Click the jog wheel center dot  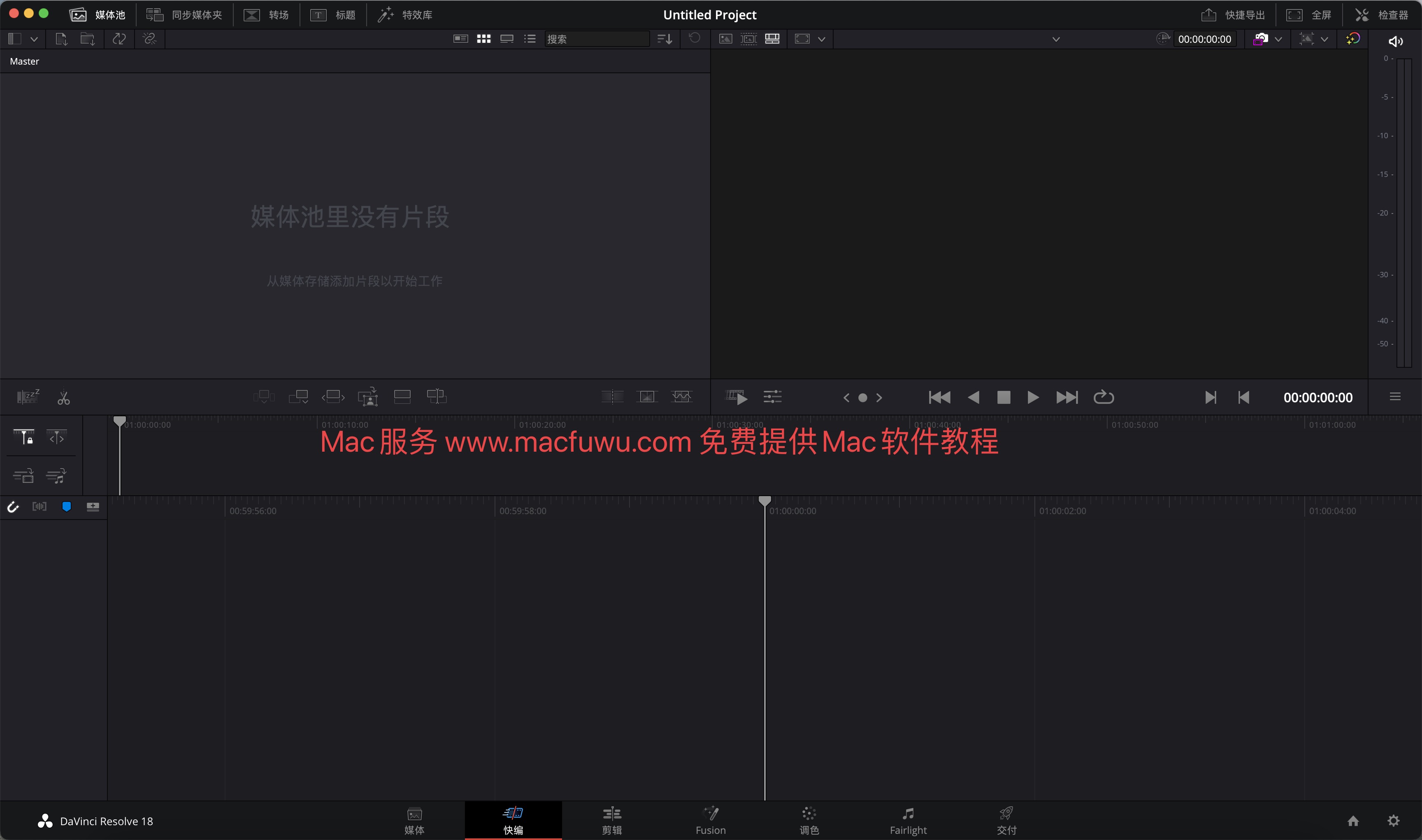(862, 397)
